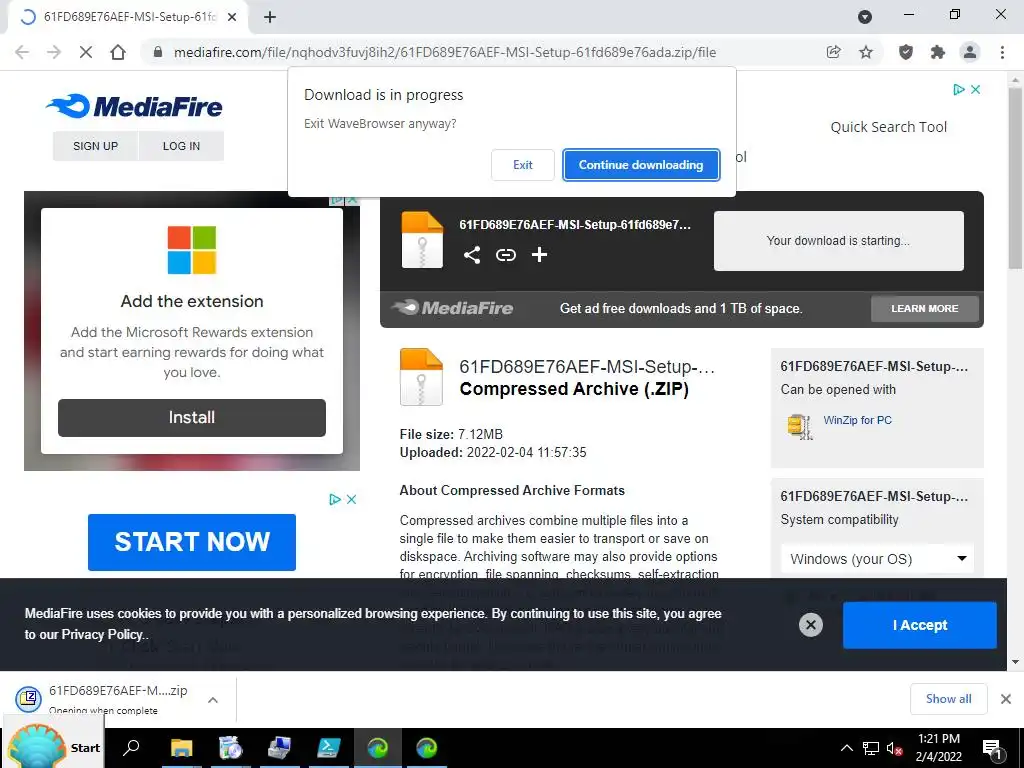
Task: Open notification center icon
Action: pyautogui.click(x=992, y=748)
